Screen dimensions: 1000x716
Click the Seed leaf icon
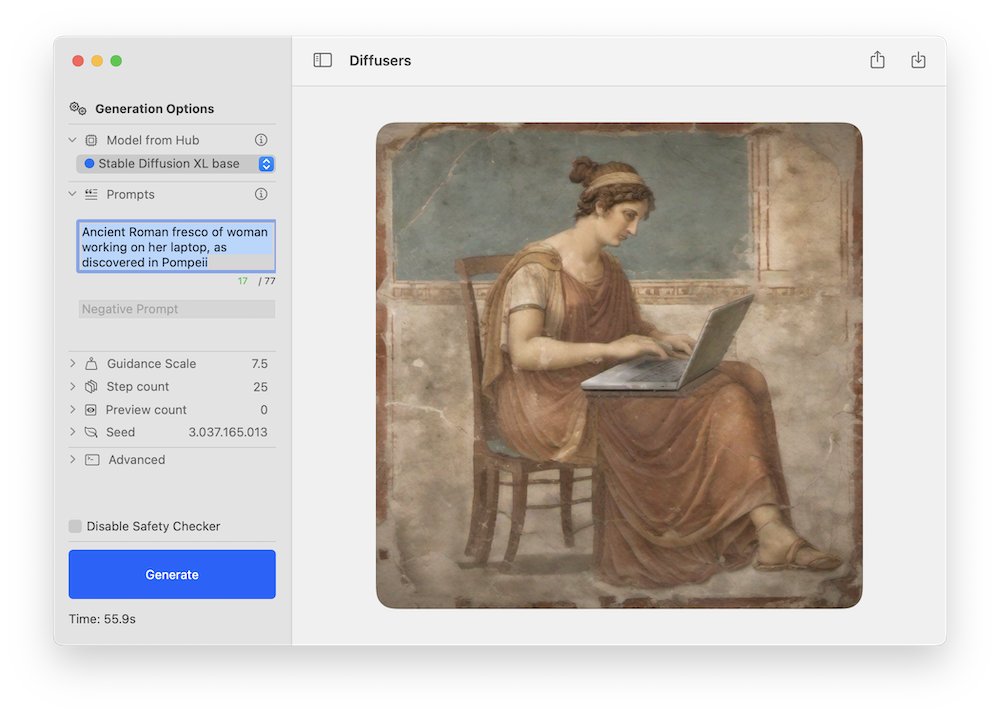point(91,432)
